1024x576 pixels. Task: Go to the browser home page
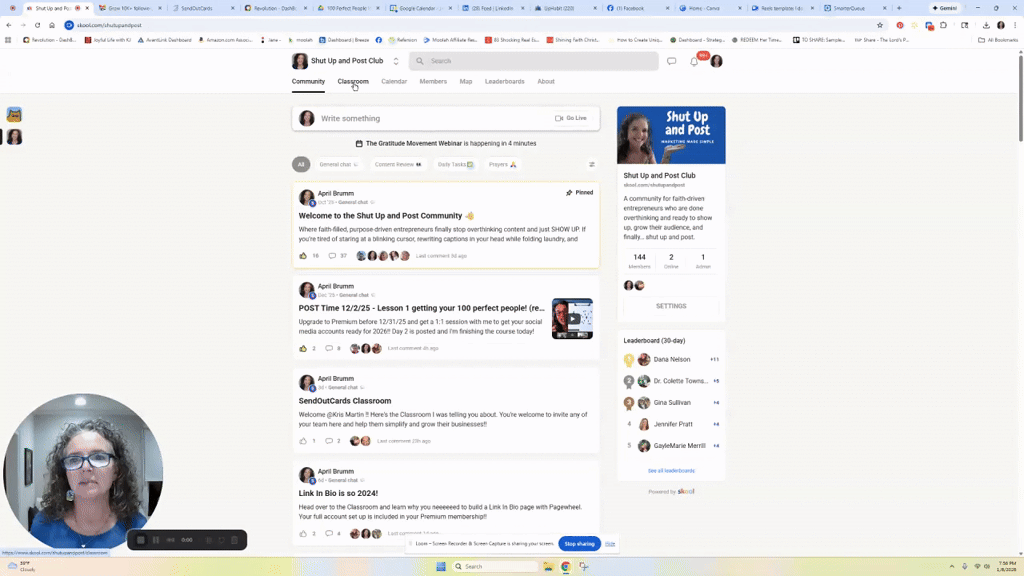52,25
